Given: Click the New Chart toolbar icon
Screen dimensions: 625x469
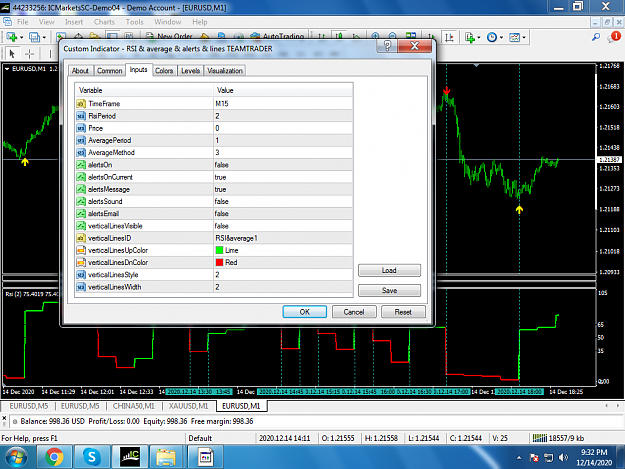Looking at the screenshot, I should 11,37.
